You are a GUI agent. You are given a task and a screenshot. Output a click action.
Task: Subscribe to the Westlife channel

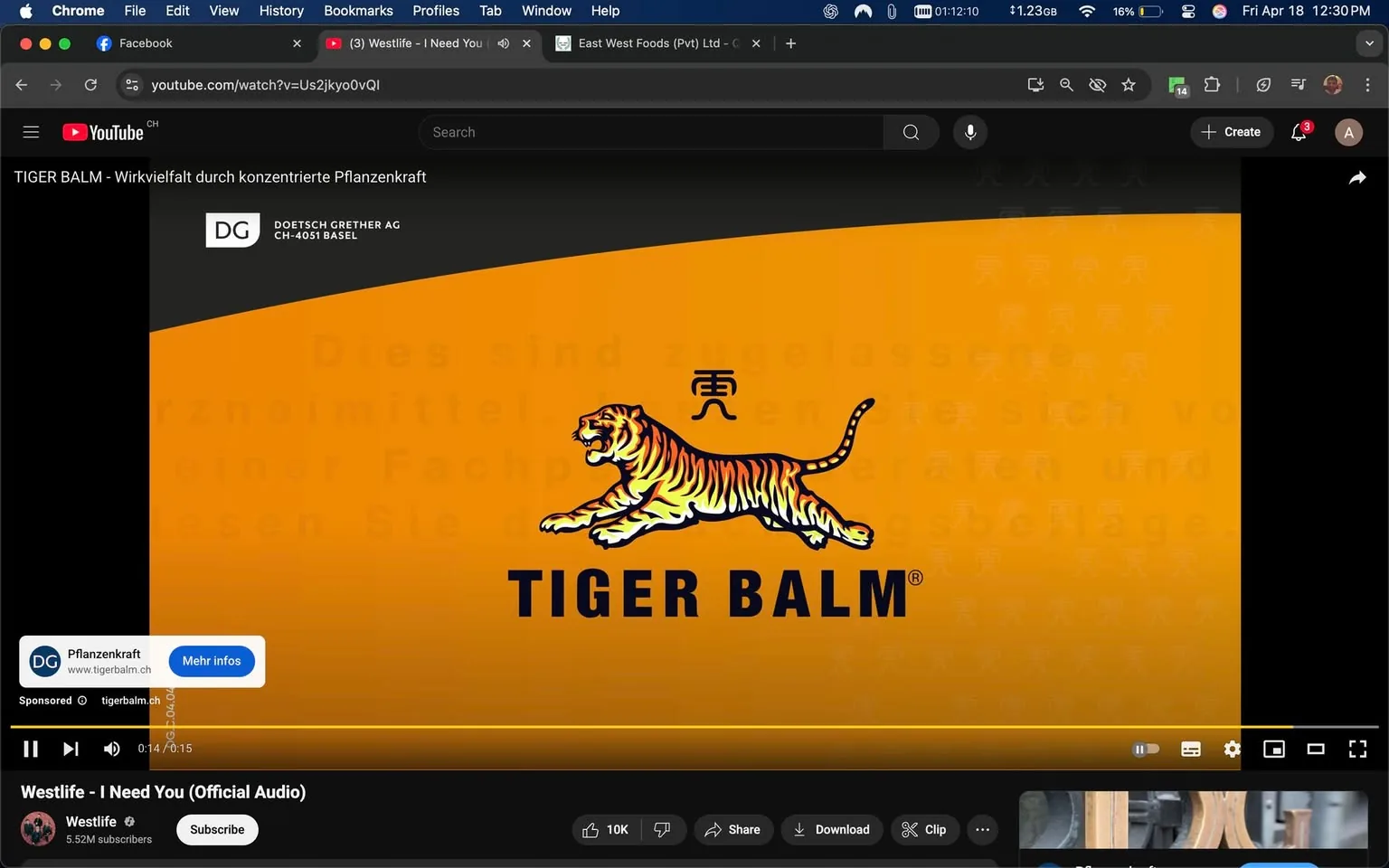216,829
